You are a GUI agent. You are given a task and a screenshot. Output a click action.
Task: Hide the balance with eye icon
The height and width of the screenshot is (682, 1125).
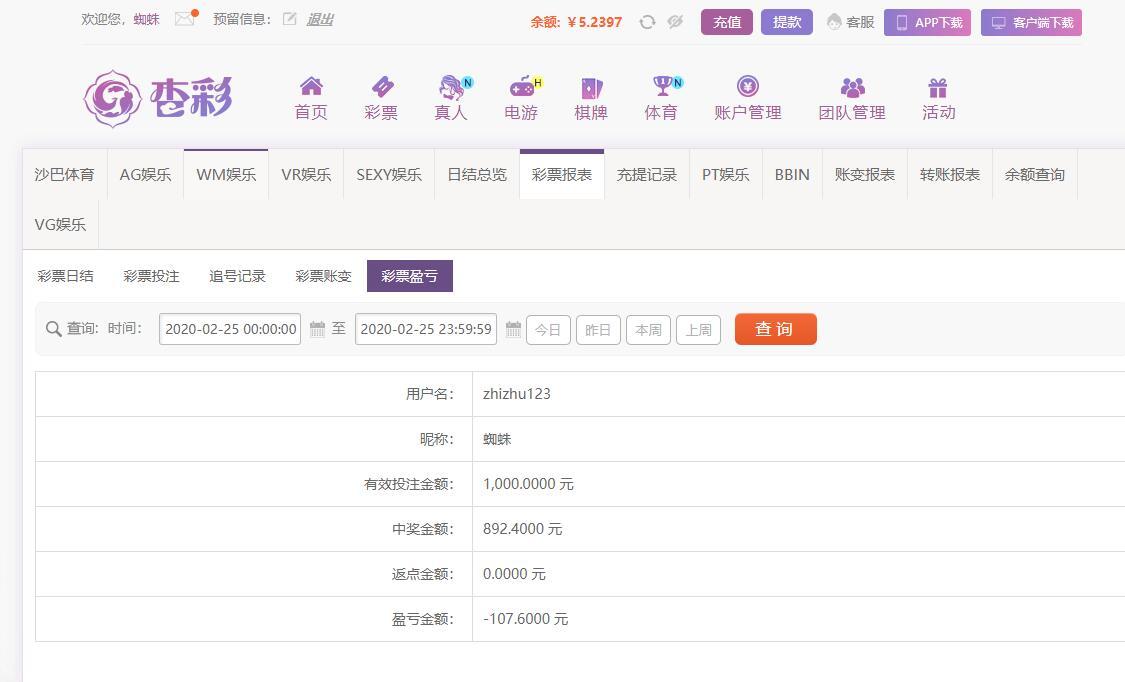(x=675, y=22)
